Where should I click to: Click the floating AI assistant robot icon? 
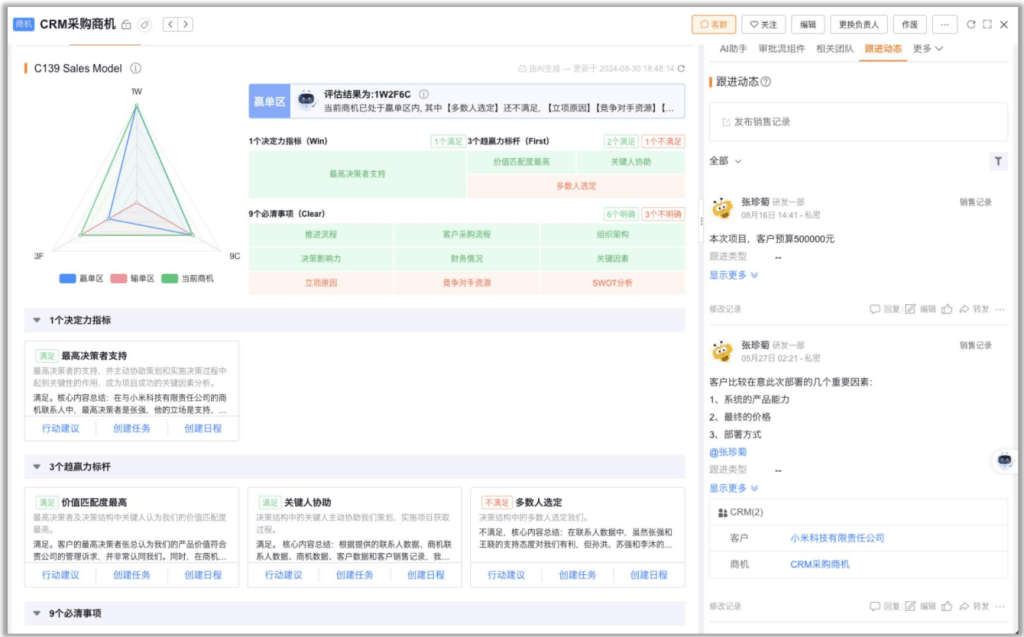tap(1005, 460)
